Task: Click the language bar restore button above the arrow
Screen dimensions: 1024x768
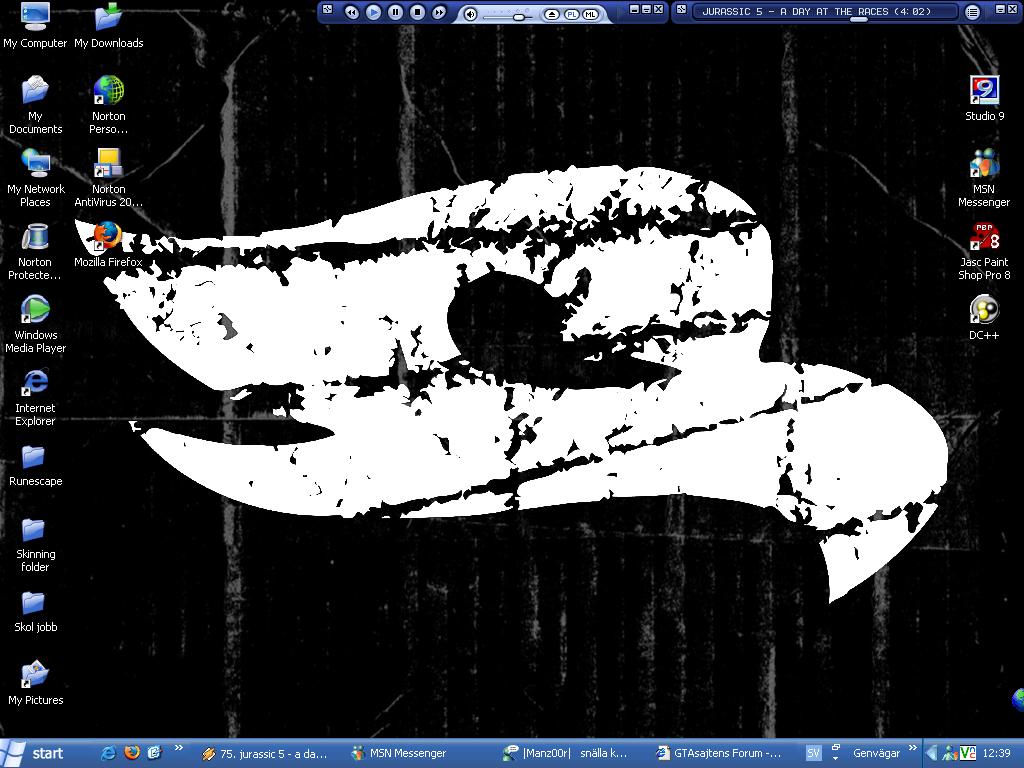Action: pos(835,747)
